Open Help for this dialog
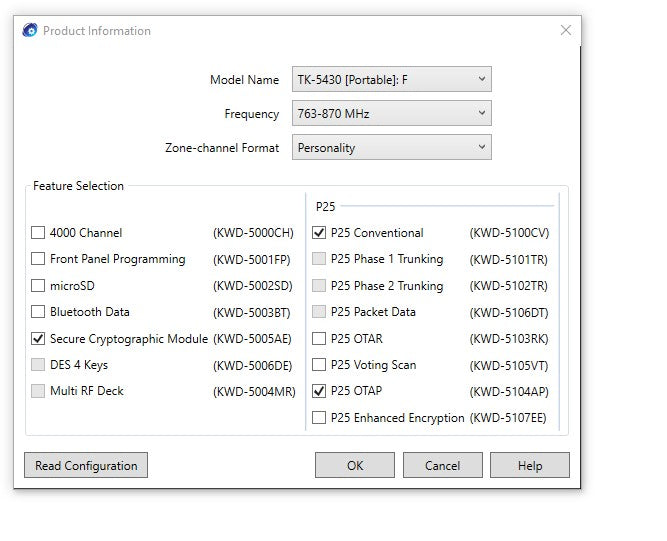 click(x=530, y=465)
